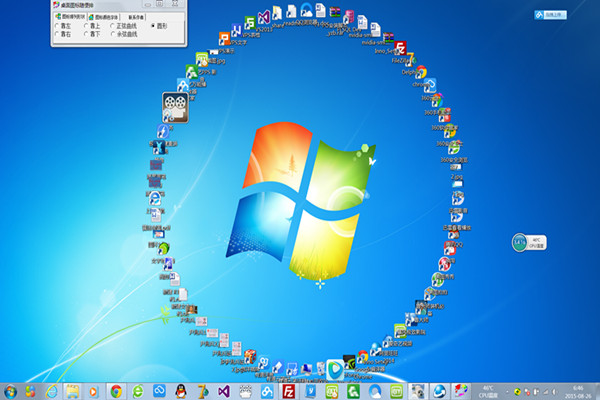Select the 圆形 (circle) radio option
The width and height of the screenshot is (600, 400).
[x=159, y=26]
